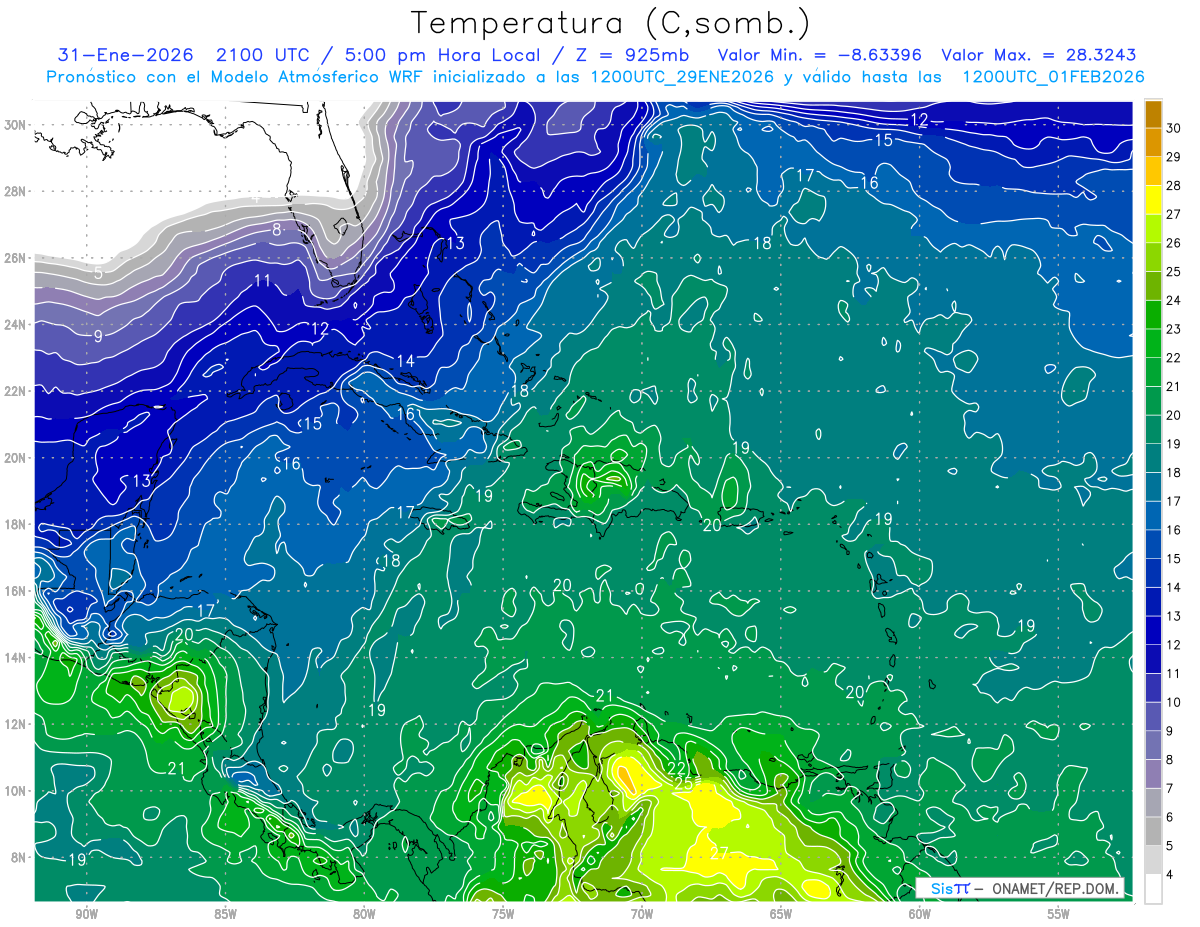Click the latitude axis label "8N"
Screen dimensions: 1200x927
pos(19,857)
